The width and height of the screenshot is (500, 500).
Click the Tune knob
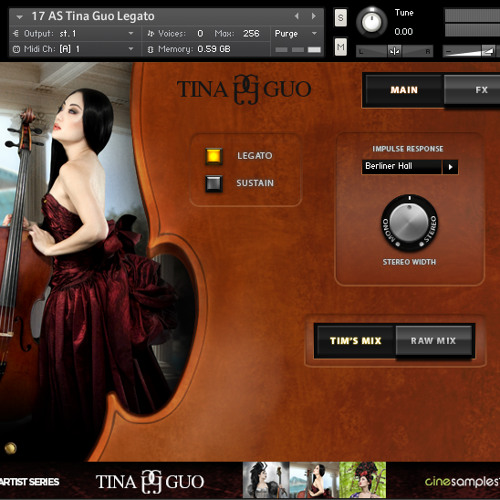(372, 22)
